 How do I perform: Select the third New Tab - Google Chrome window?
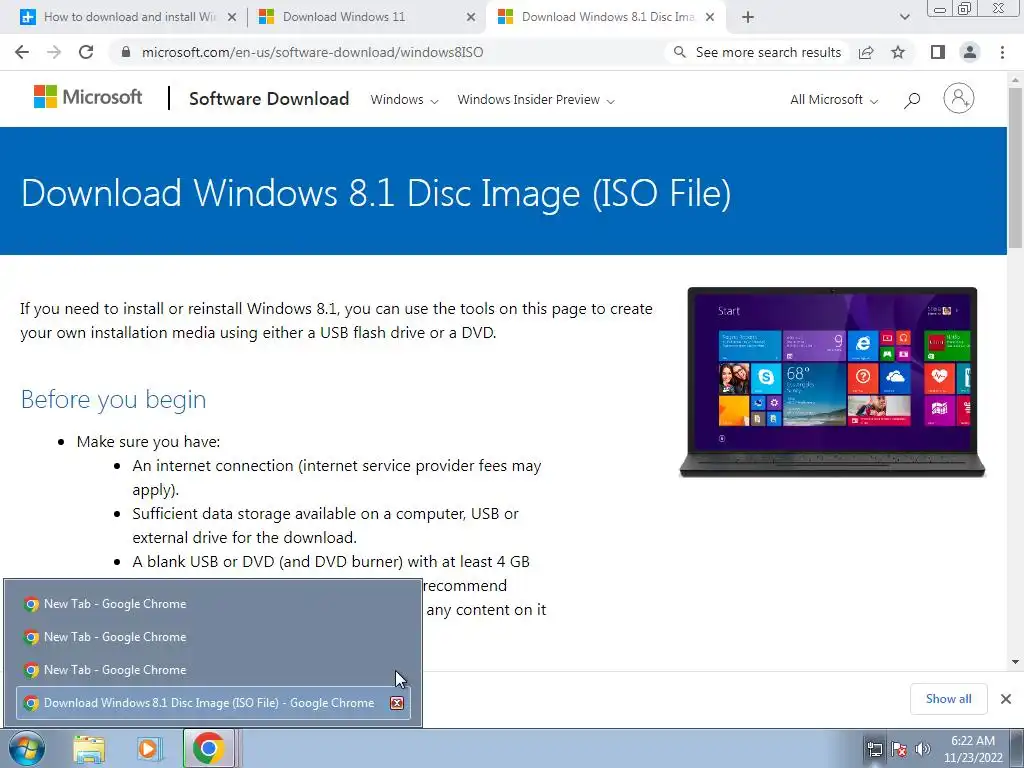(213, 669)
